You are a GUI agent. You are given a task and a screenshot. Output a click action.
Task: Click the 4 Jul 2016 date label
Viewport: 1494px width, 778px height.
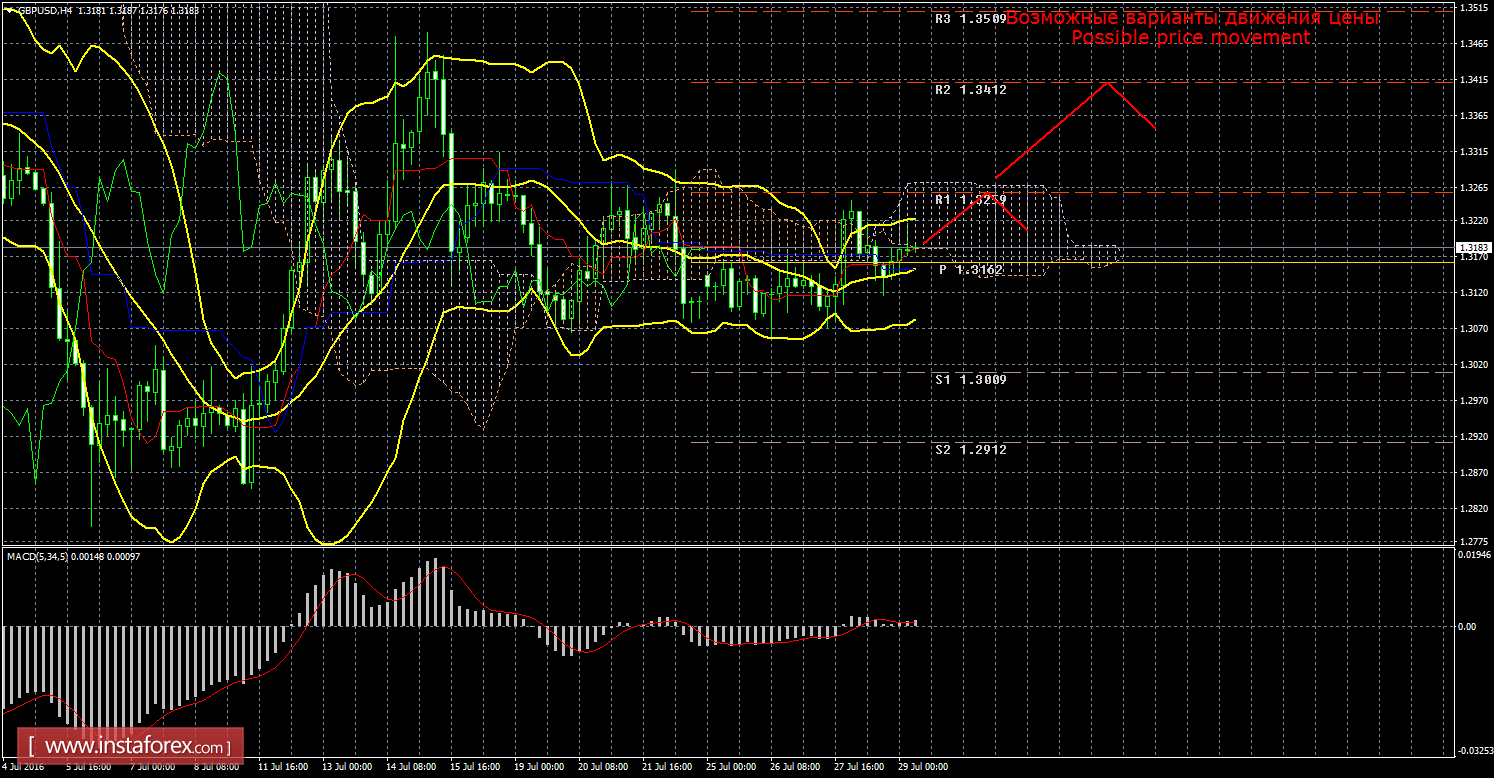[21, 768]
